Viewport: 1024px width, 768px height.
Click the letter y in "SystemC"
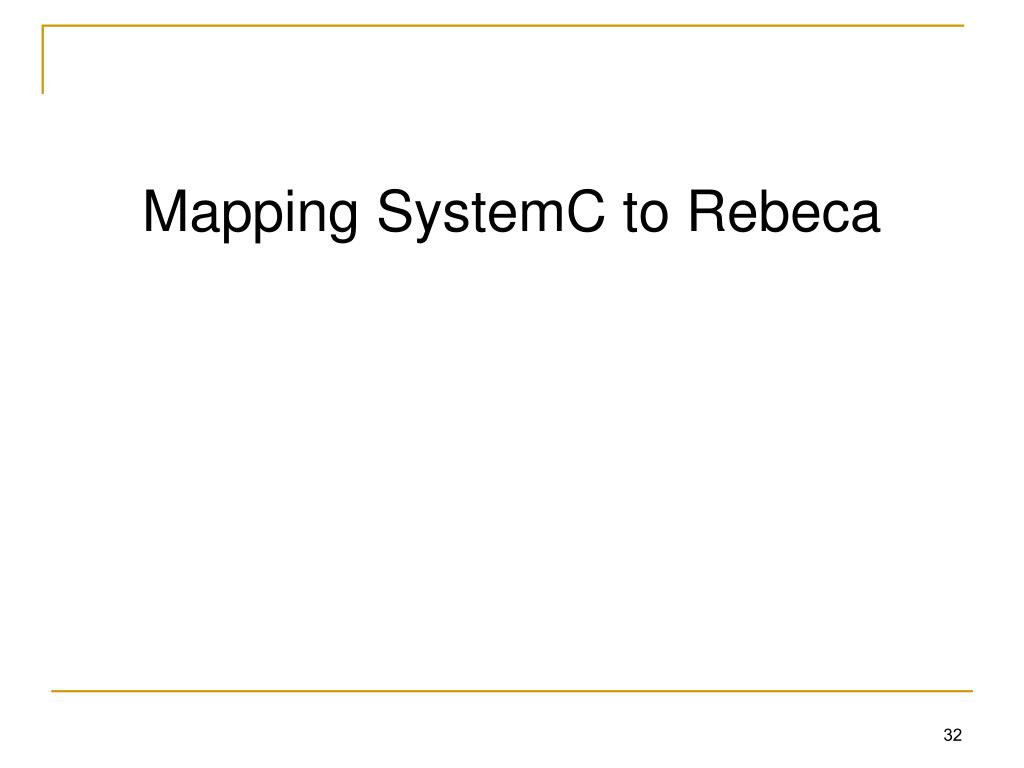(x=433, y=222)
